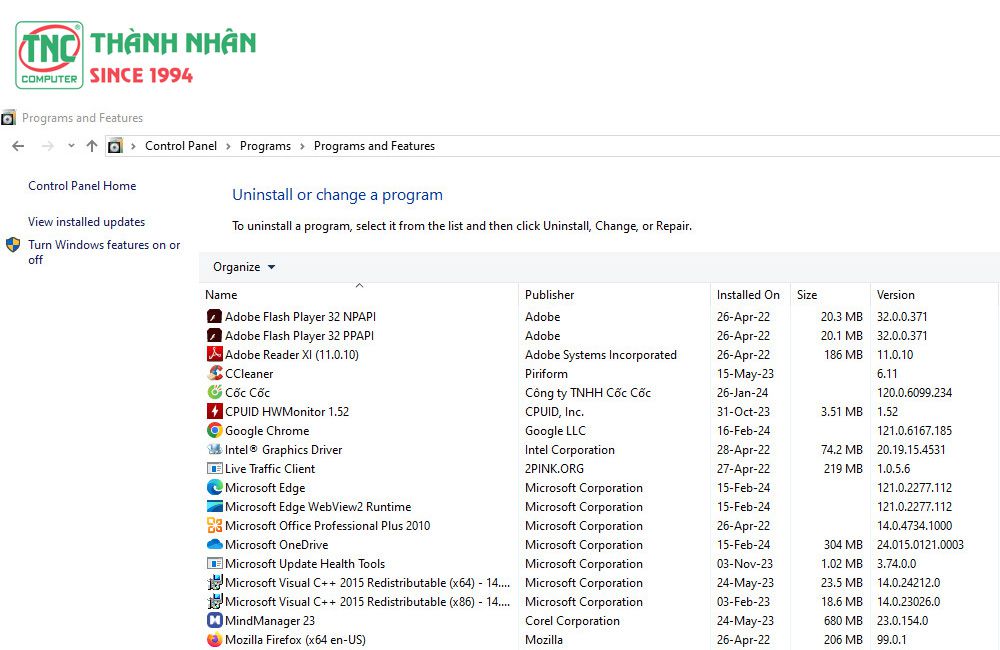The height and width of the screenshot is (650, 1000).
Task: Click the Microsoft Office Professional Plus 2010 icon
Action: (214, 526)
